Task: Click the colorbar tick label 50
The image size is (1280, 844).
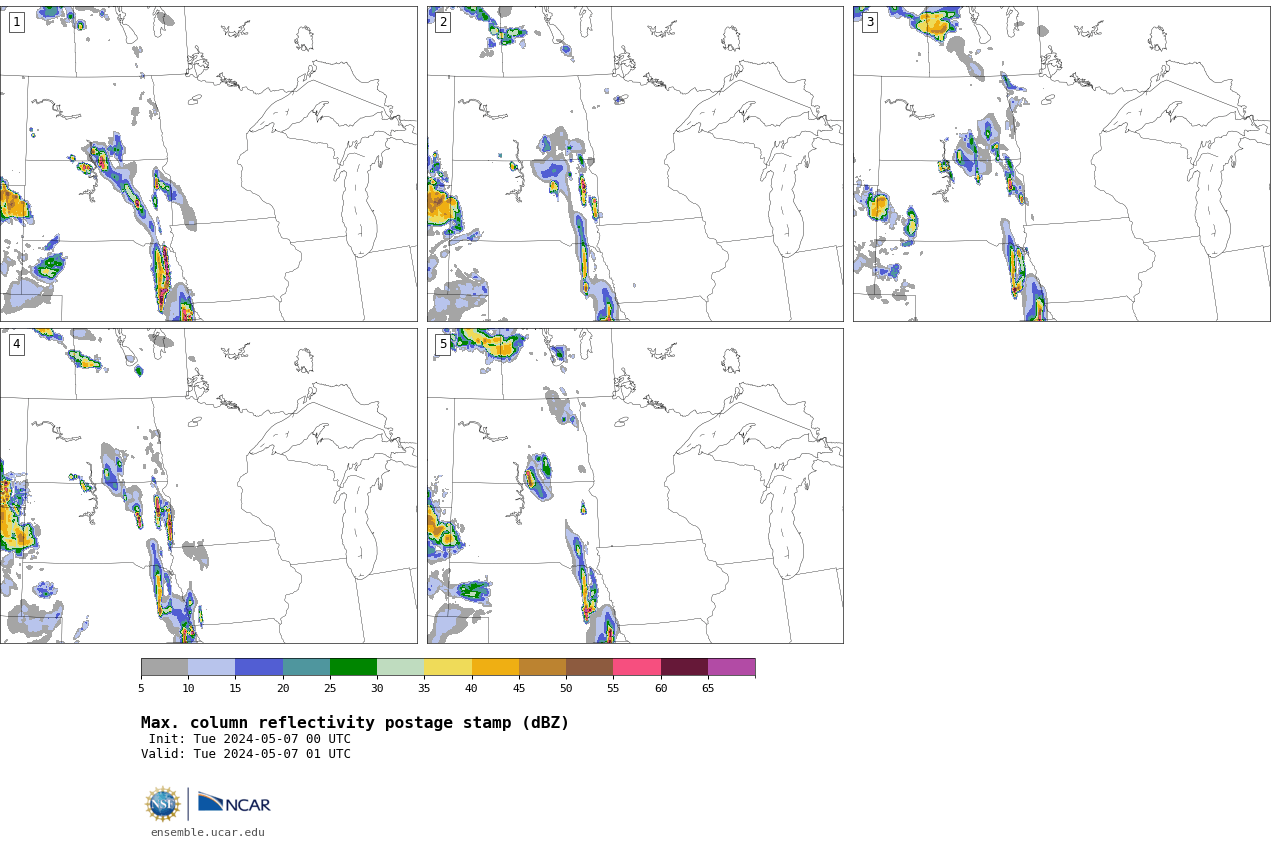Action: click(x=566, y=688)
